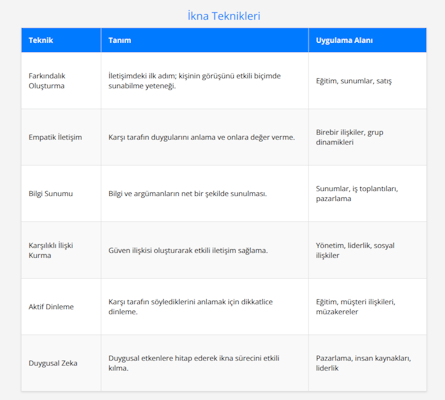Click the Duygusal etkenlere hitap definition
This screenshot has width=445, height=400.
[194, 363]
